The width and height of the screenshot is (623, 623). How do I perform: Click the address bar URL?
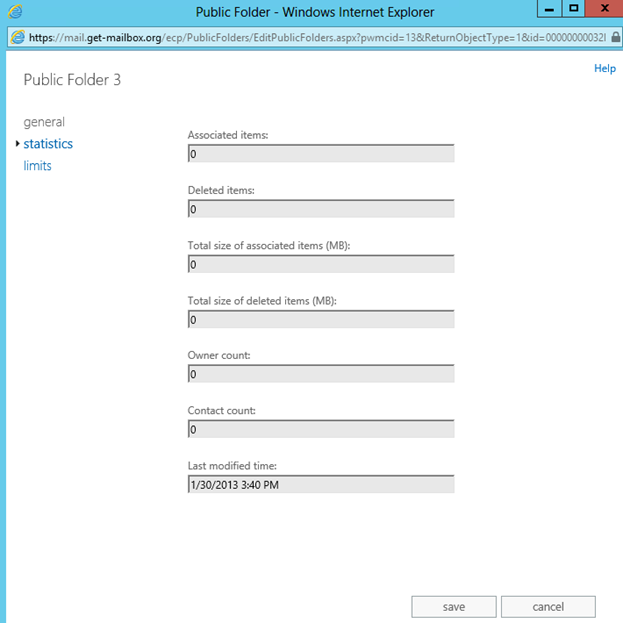[x=317, y=38]
